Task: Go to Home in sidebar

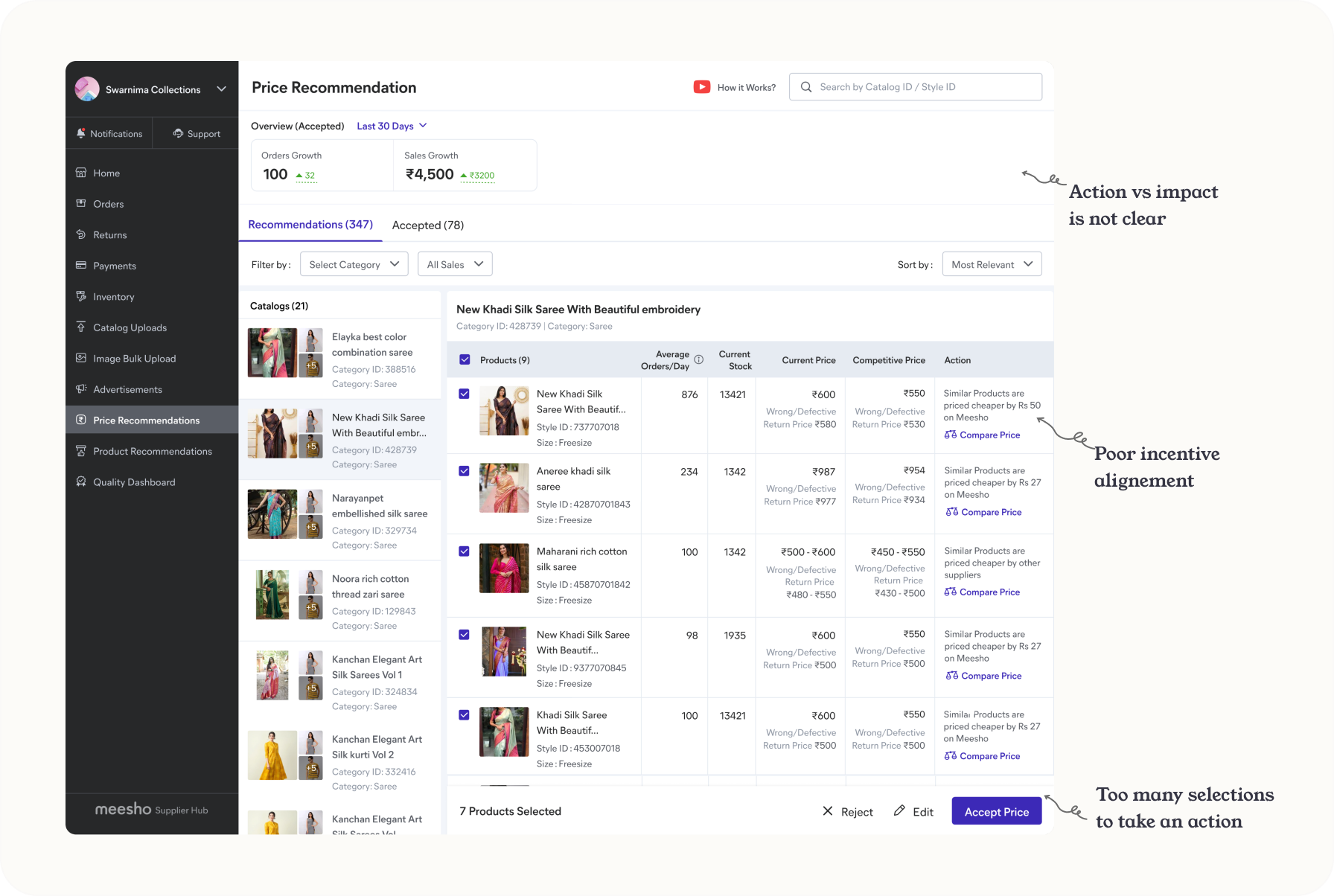Action: click(152, 173)
